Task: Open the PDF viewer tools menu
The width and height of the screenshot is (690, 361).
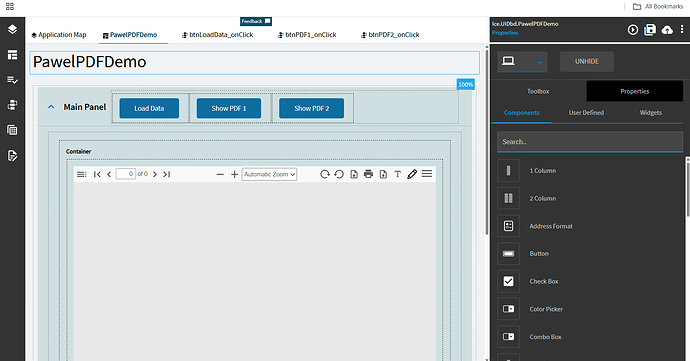Action: (x=427, y=174)
